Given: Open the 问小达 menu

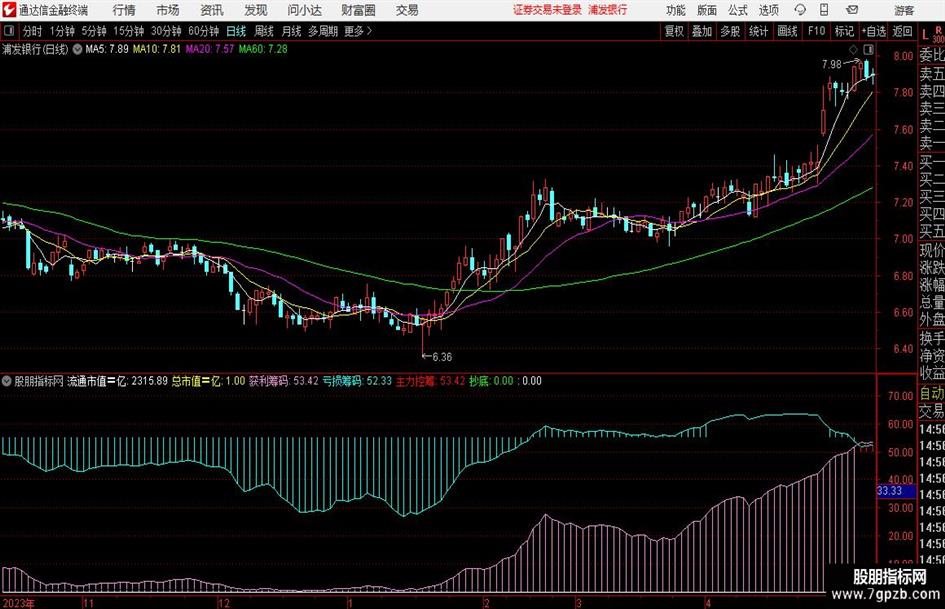Looking at the screenshot, I should coord(304,10).
